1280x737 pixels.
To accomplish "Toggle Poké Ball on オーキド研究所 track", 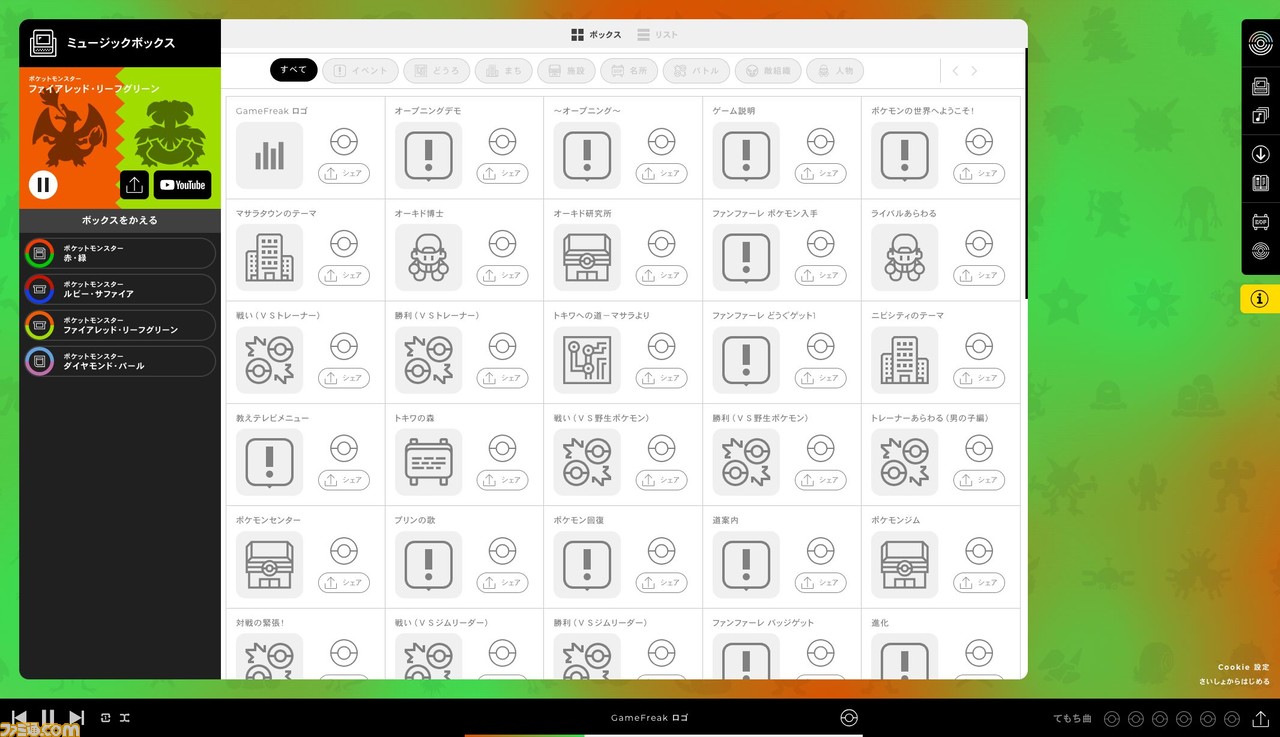I will pyautogui.click(x=661, y=243).
